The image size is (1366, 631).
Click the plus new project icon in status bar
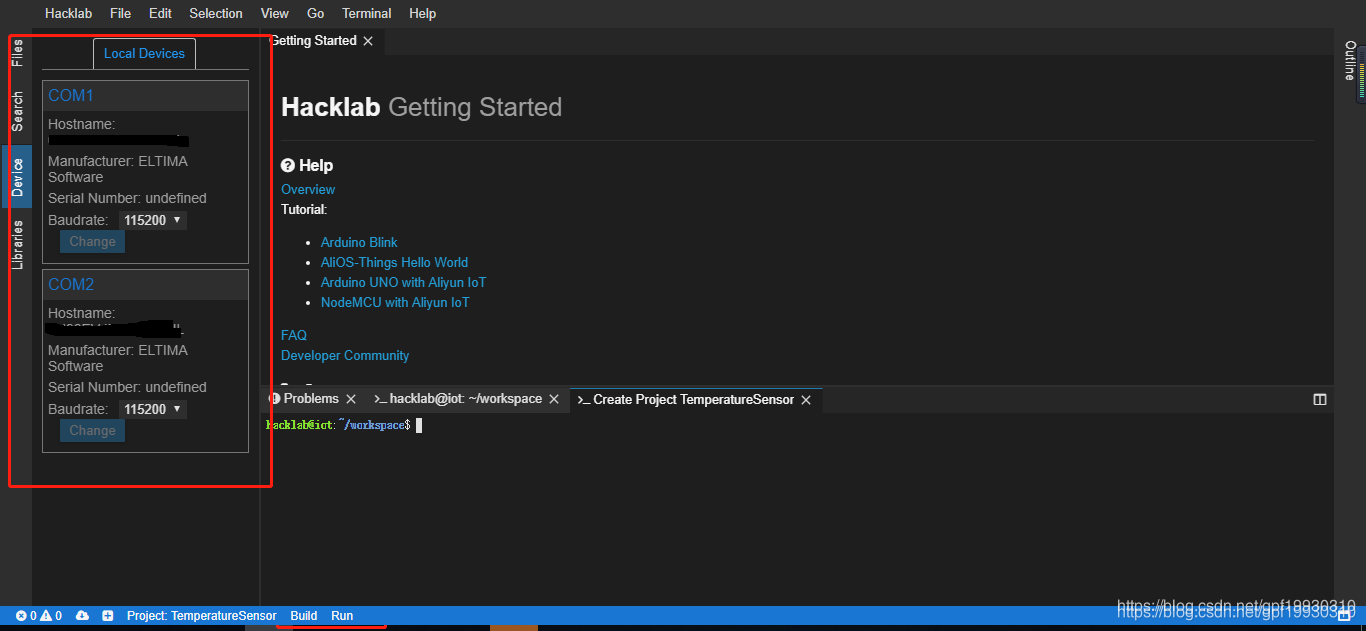click(x=107, y=616)
